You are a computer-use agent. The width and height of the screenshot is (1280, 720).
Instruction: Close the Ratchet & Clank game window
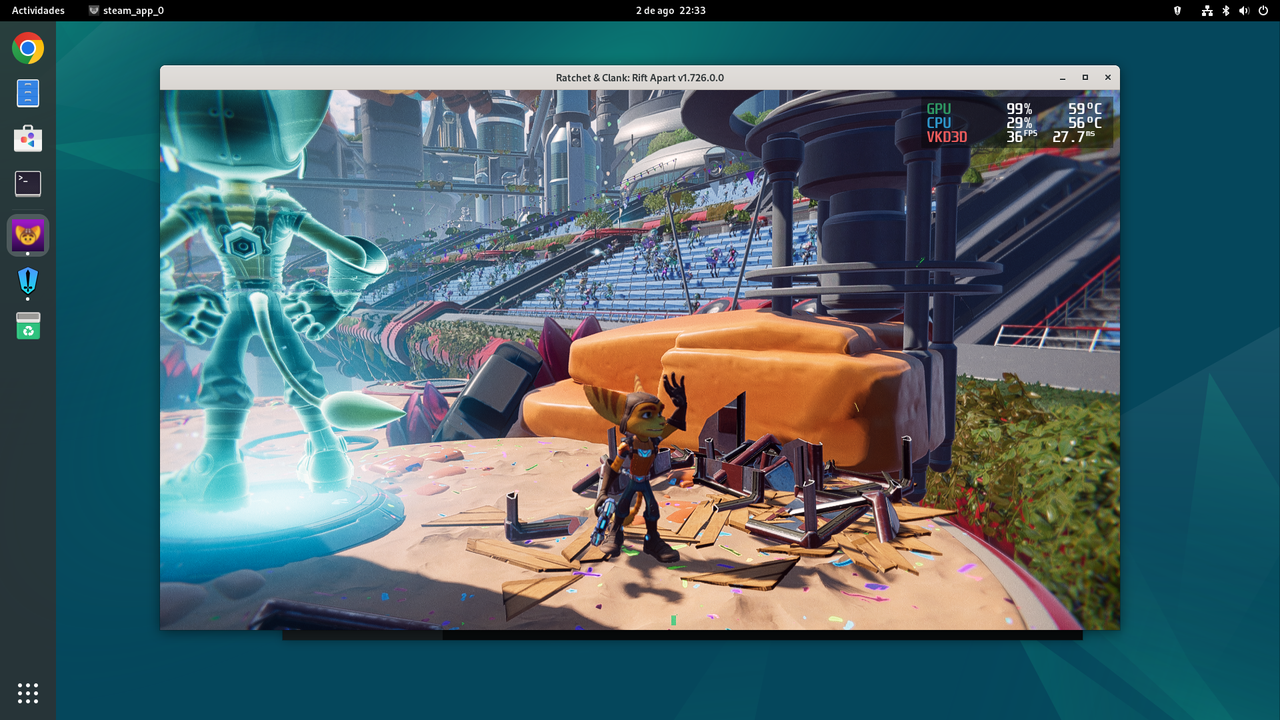pyautogui.click(x=1108, y=78)
